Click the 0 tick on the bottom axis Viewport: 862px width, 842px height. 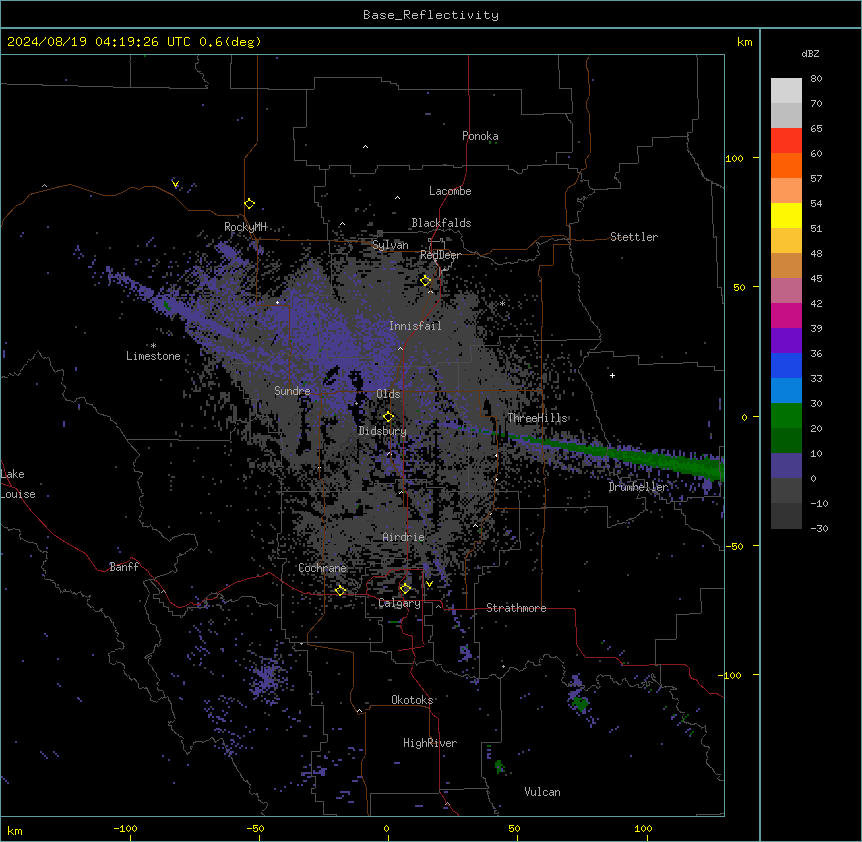pos(386,829)
